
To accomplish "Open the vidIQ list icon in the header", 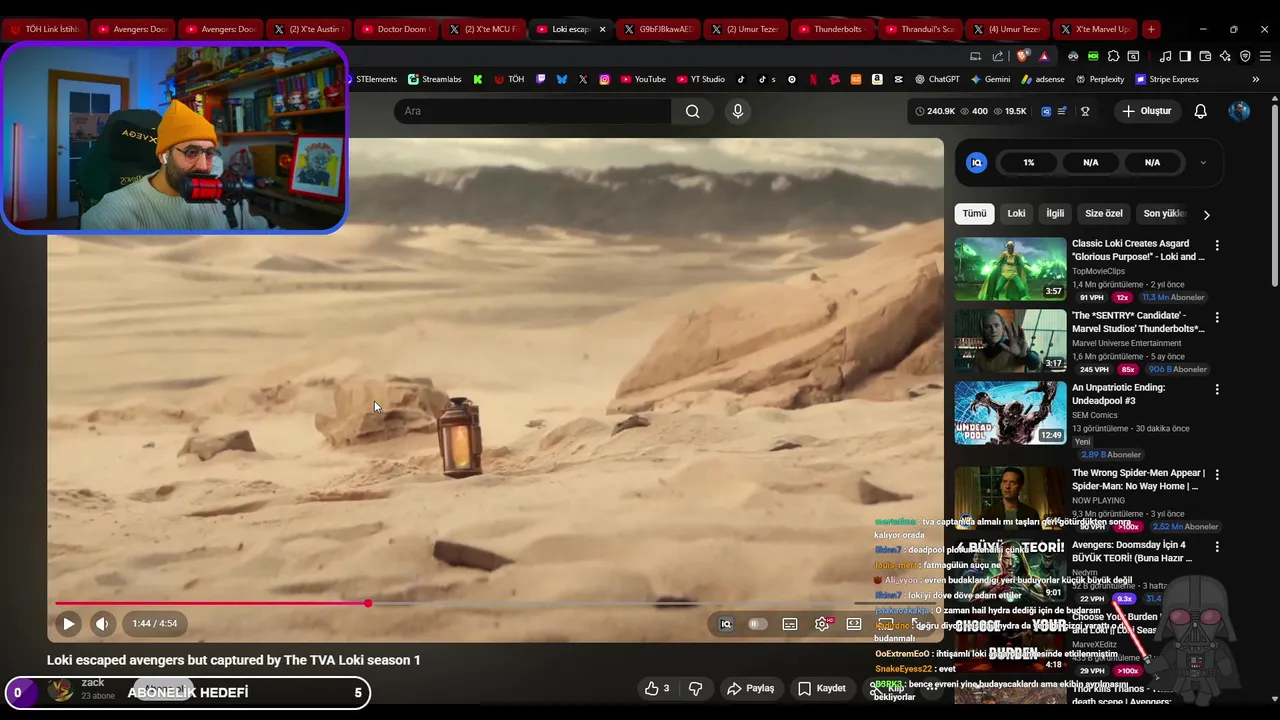I will point(1062,111).
